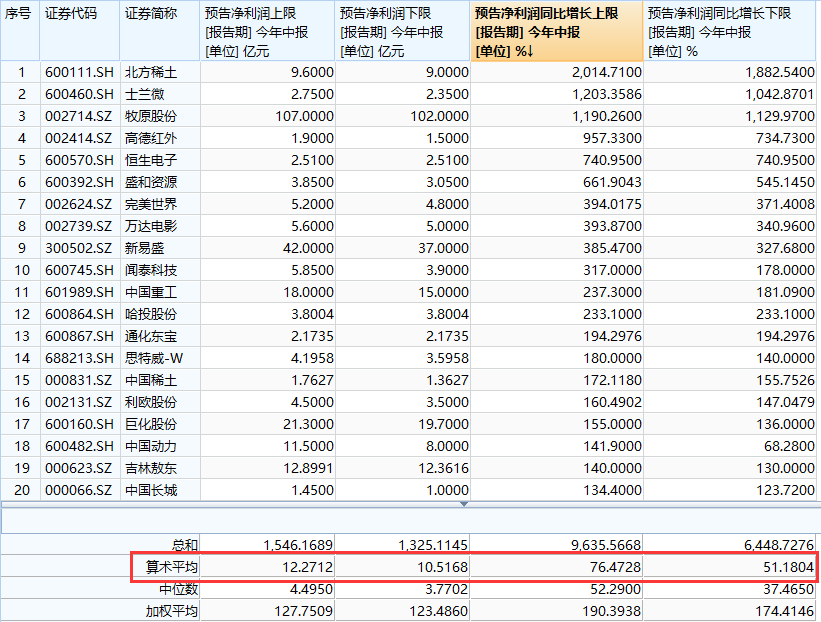
Task: Click the small splitter arrow below the table
Action: point(462,505)
